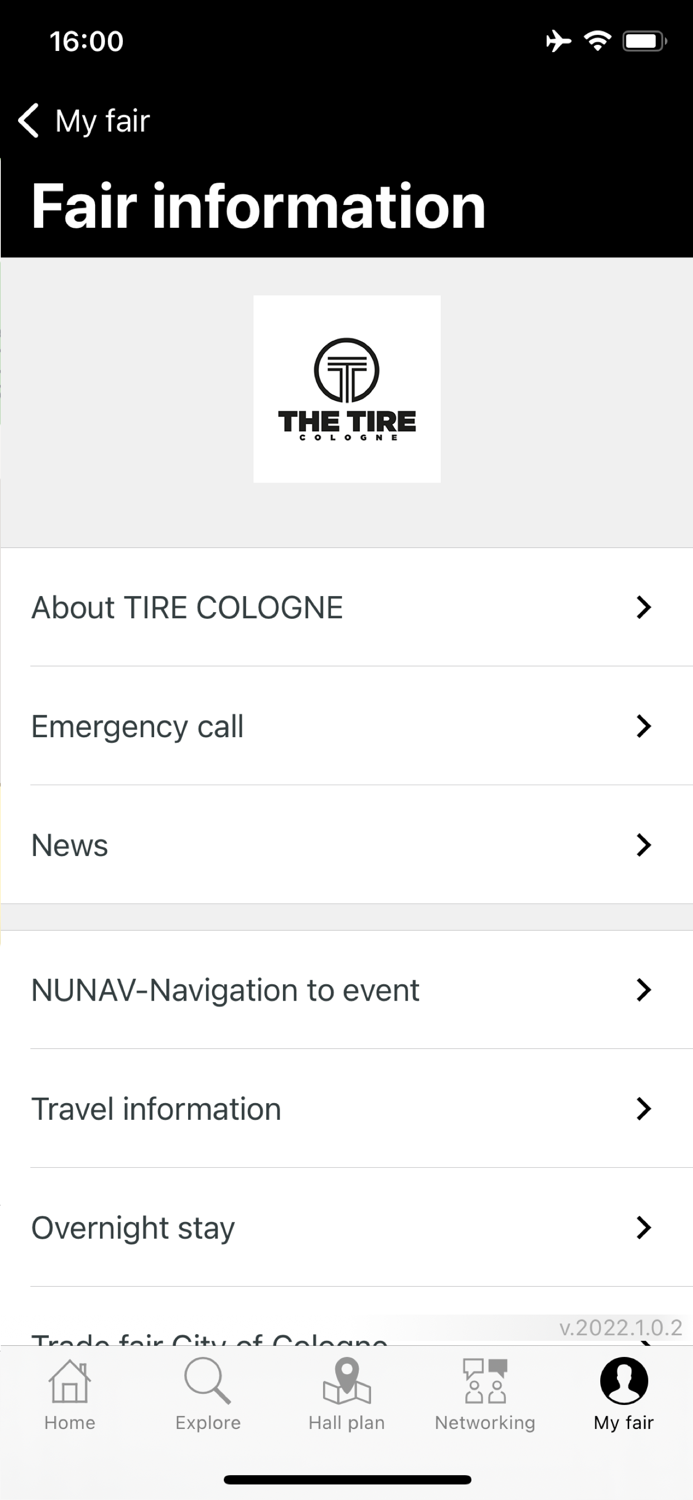Expand the About TIRE COLOGNE row chevron
The width and height of the screenshot is (693, 1500).
[644, 607]
